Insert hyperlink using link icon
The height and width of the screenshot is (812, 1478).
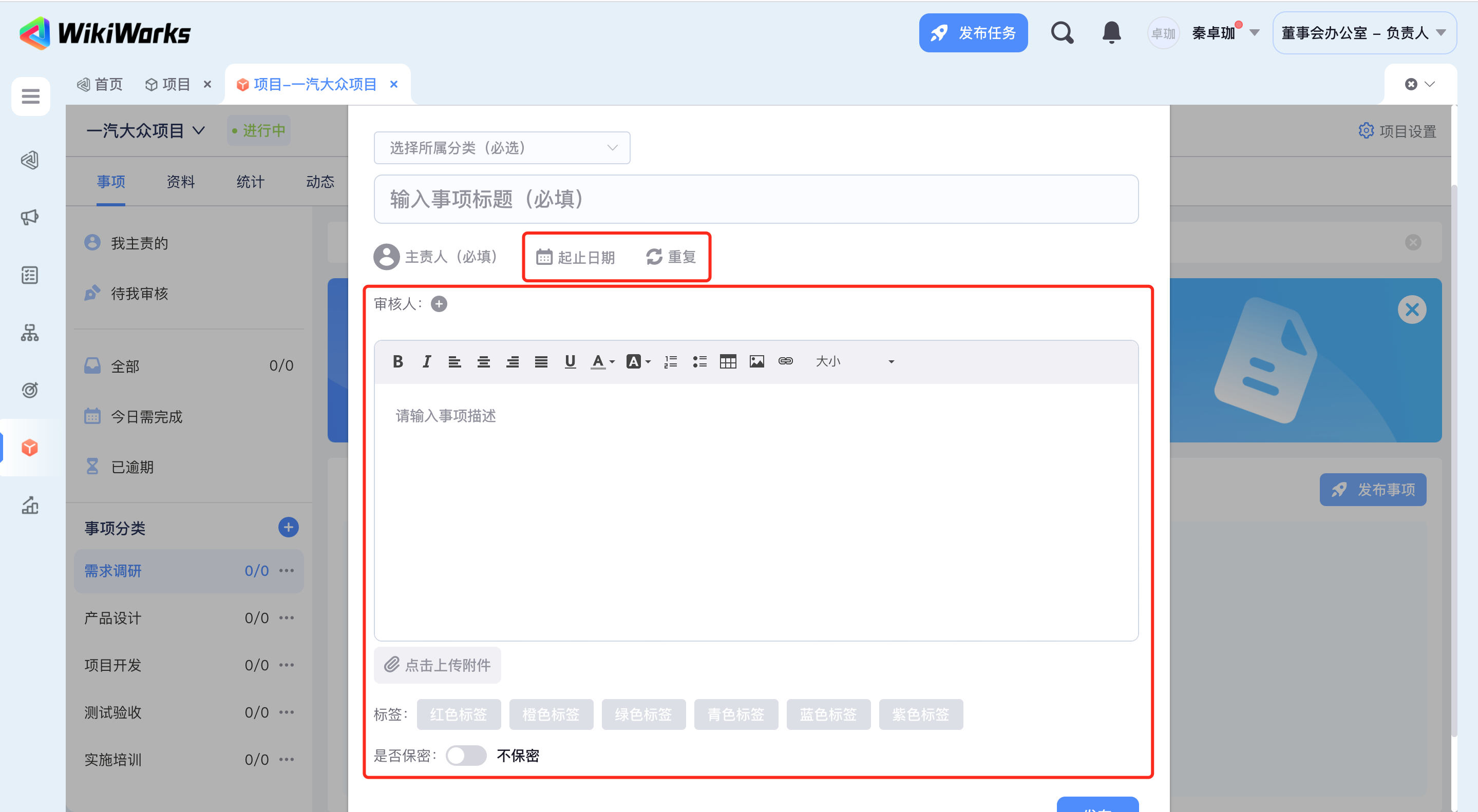tap(785, 361)
